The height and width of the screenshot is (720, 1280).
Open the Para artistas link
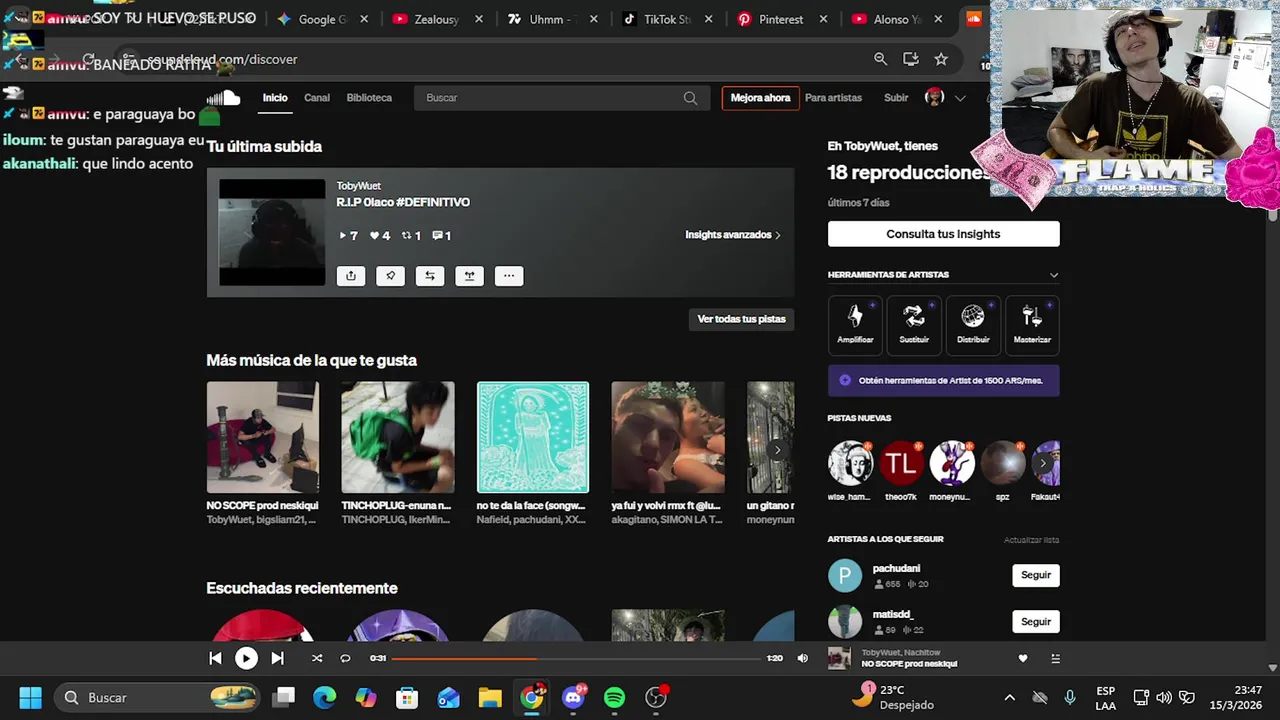point(833,98)
